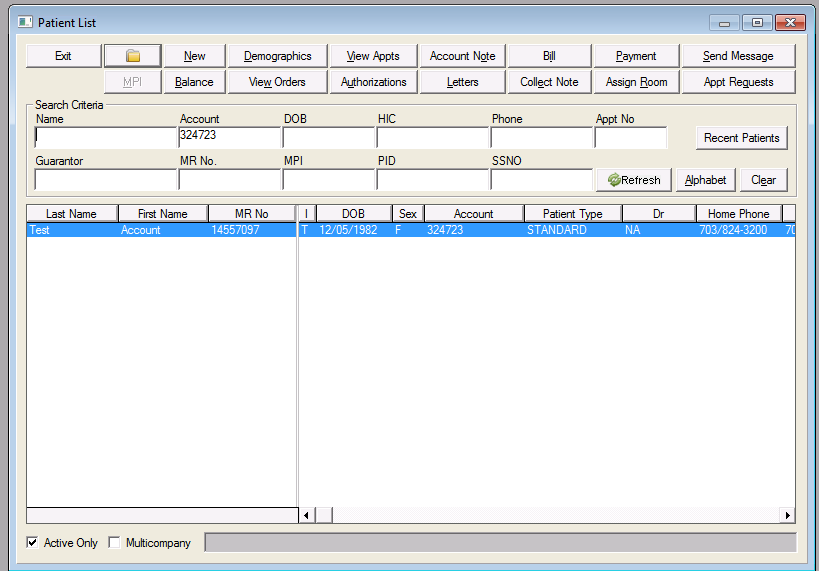Enable the Multicompany checkbox
Screen dimensions: 819x571
click(x=115, y=543)
